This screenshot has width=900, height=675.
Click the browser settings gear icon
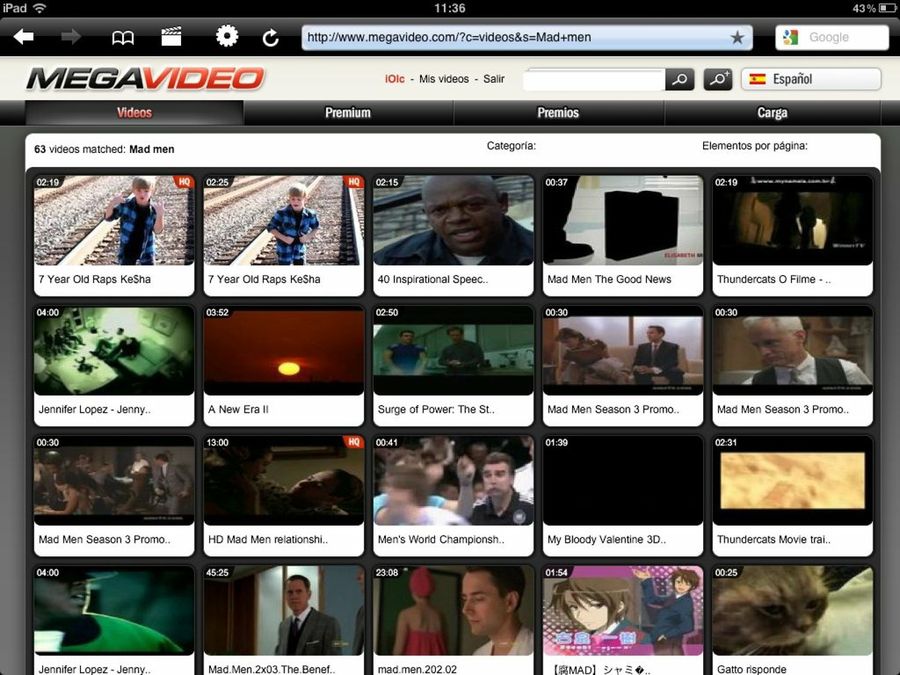point(227,37)
